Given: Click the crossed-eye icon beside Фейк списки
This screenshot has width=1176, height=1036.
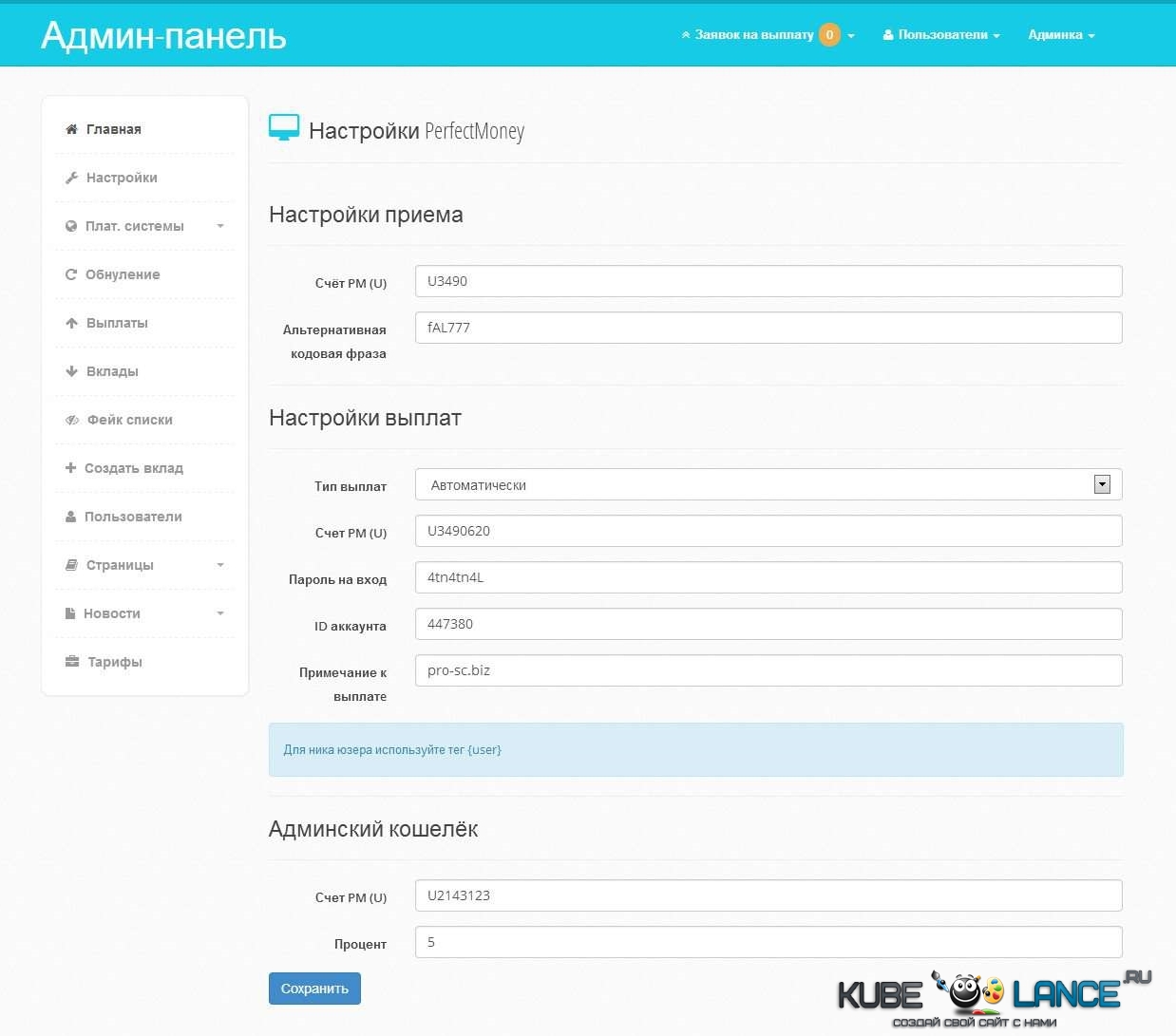Looking at the screenshot, I should pyautogui.click(x=72, y=420).
